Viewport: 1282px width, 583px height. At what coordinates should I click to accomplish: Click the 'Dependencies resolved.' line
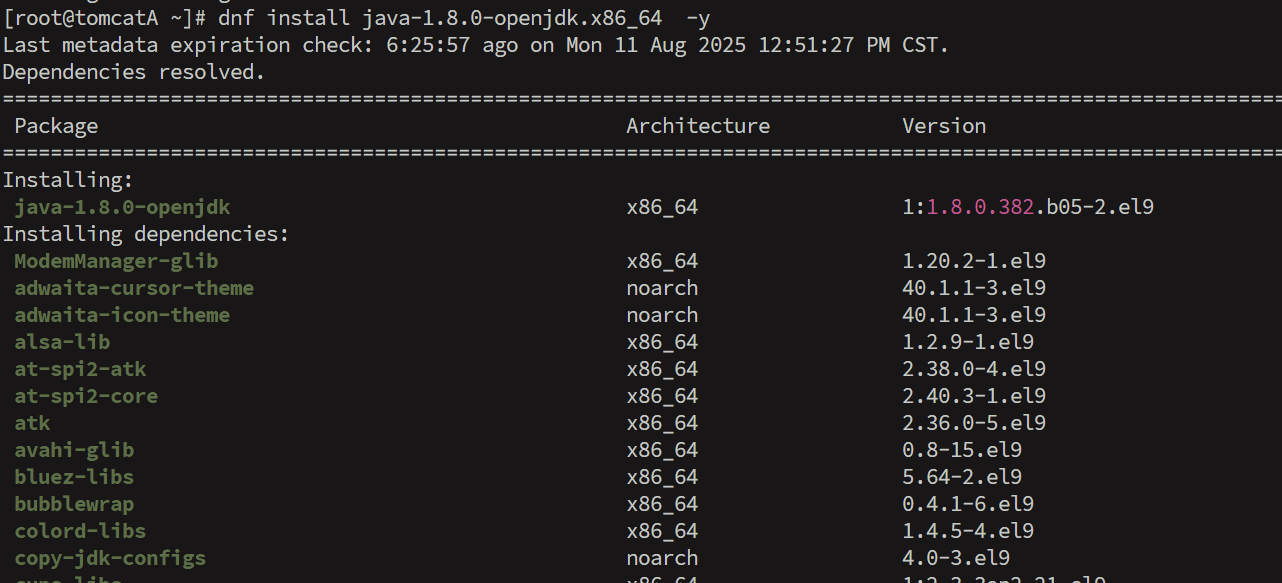(134, 72)
